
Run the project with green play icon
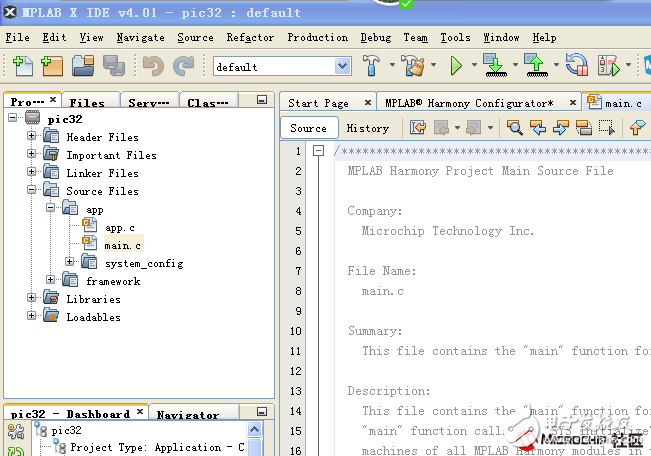(x=456, y=66)
